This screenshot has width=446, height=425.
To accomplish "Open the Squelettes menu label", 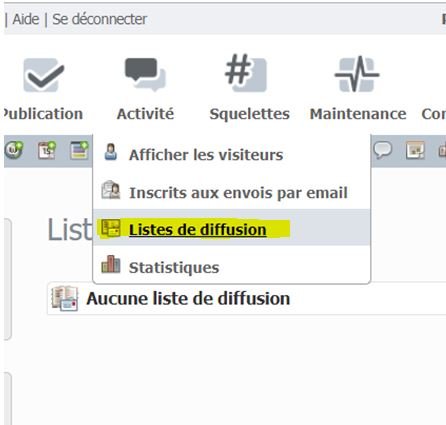I will pos(249,114).
